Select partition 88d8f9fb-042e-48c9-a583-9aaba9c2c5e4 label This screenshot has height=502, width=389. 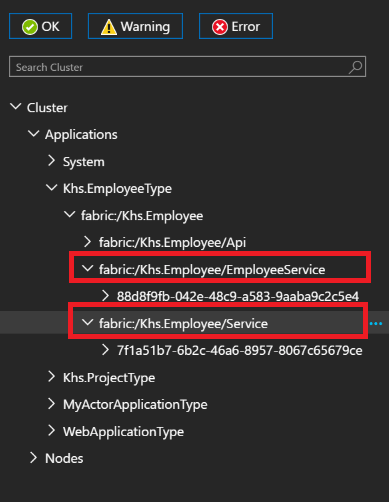238,296
